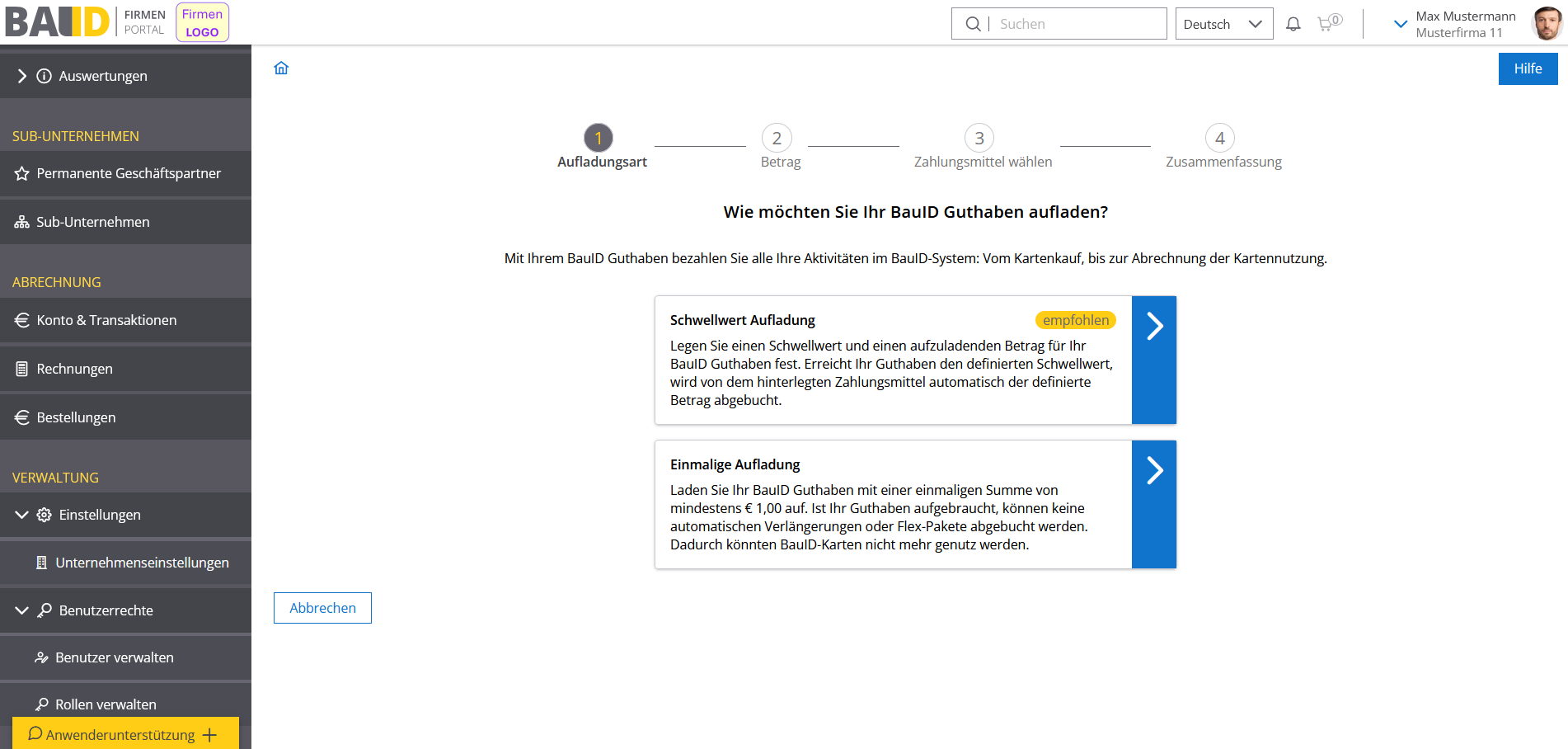The width and height of the screenshot is (1568, 749).
Task: Click the search magnifier icon
Action: [x=973, y=24]
